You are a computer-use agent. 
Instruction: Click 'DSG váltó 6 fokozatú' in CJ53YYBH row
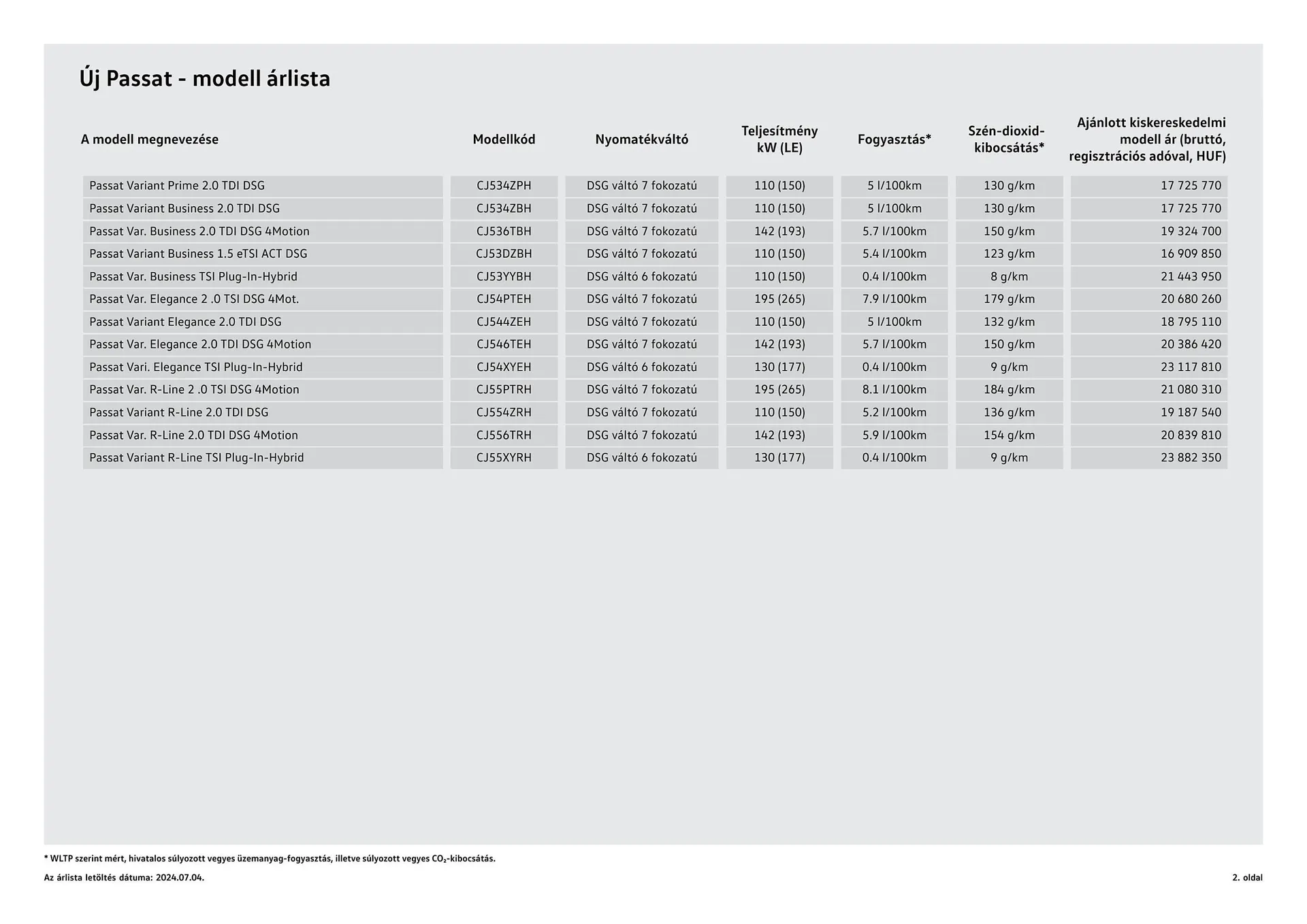coord(641,276)
